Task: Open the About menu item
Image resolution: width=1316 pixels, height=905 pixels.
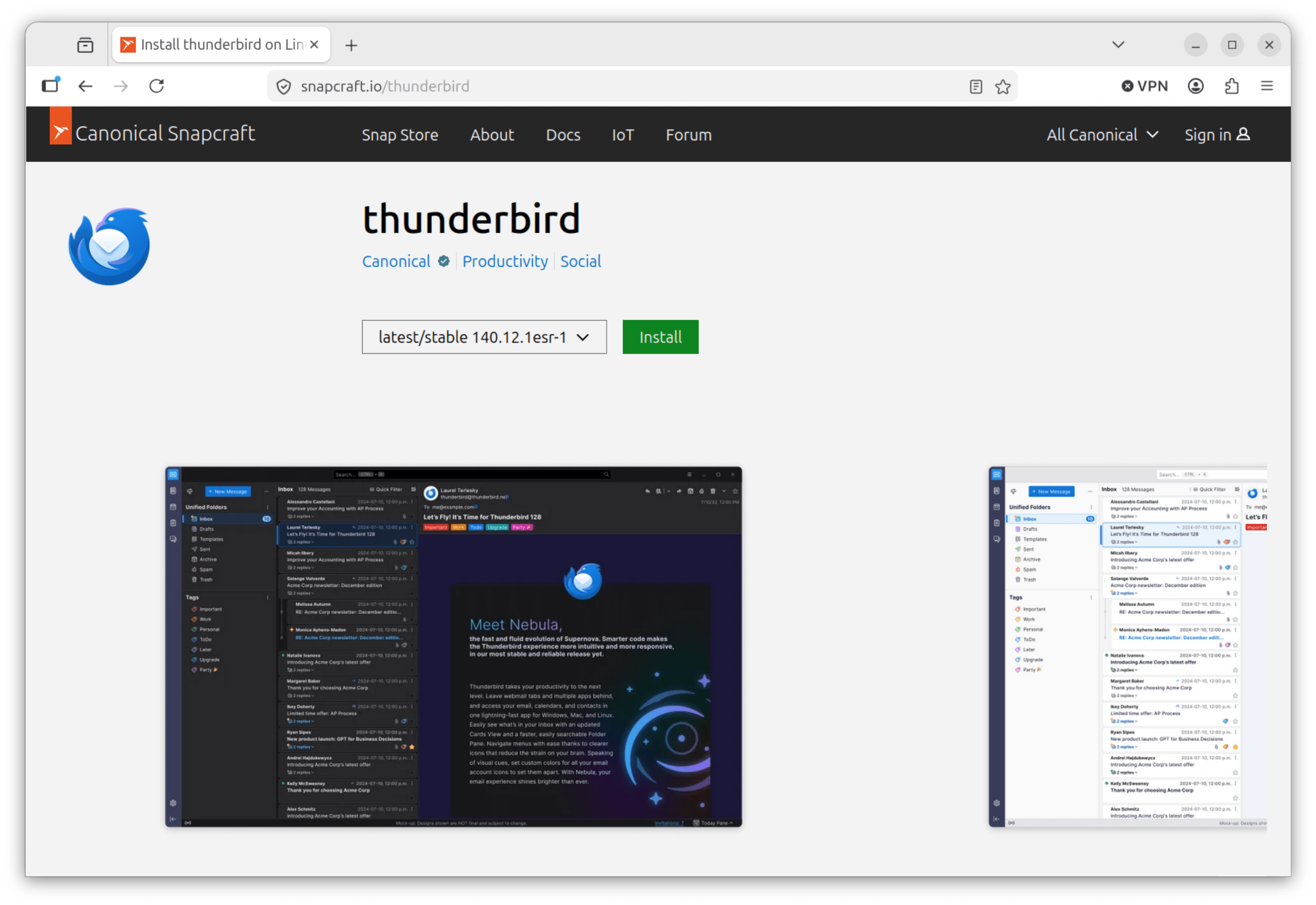Action: point(492,135)
